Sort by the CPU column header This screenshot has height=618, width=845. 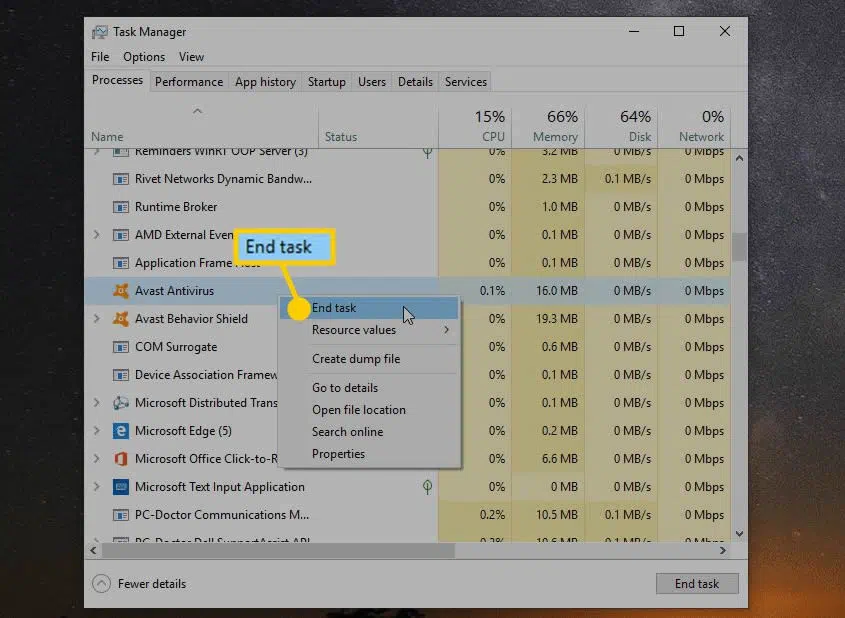click(475, 127)
